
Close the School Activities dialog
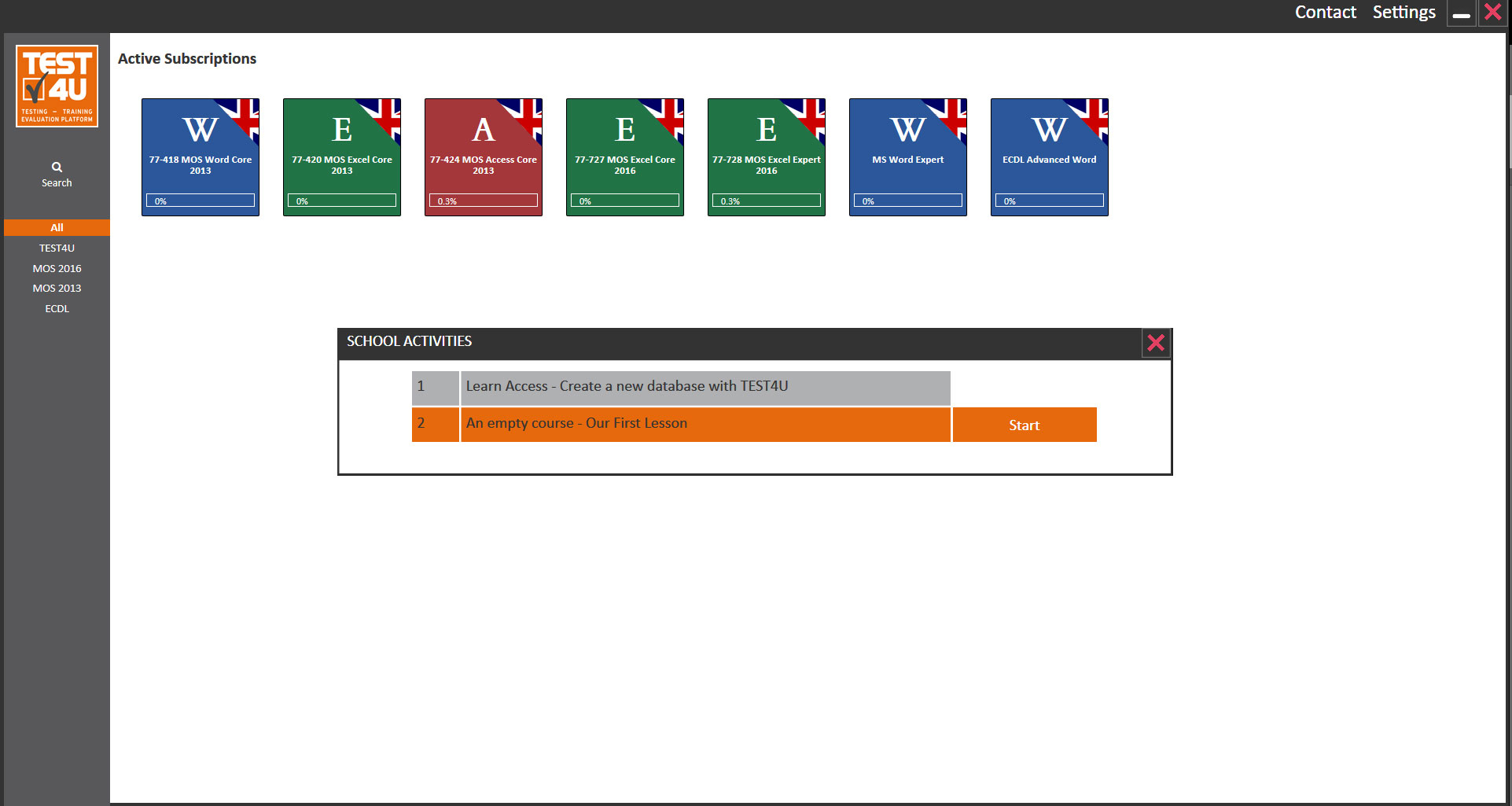[x=1156, y=343]
